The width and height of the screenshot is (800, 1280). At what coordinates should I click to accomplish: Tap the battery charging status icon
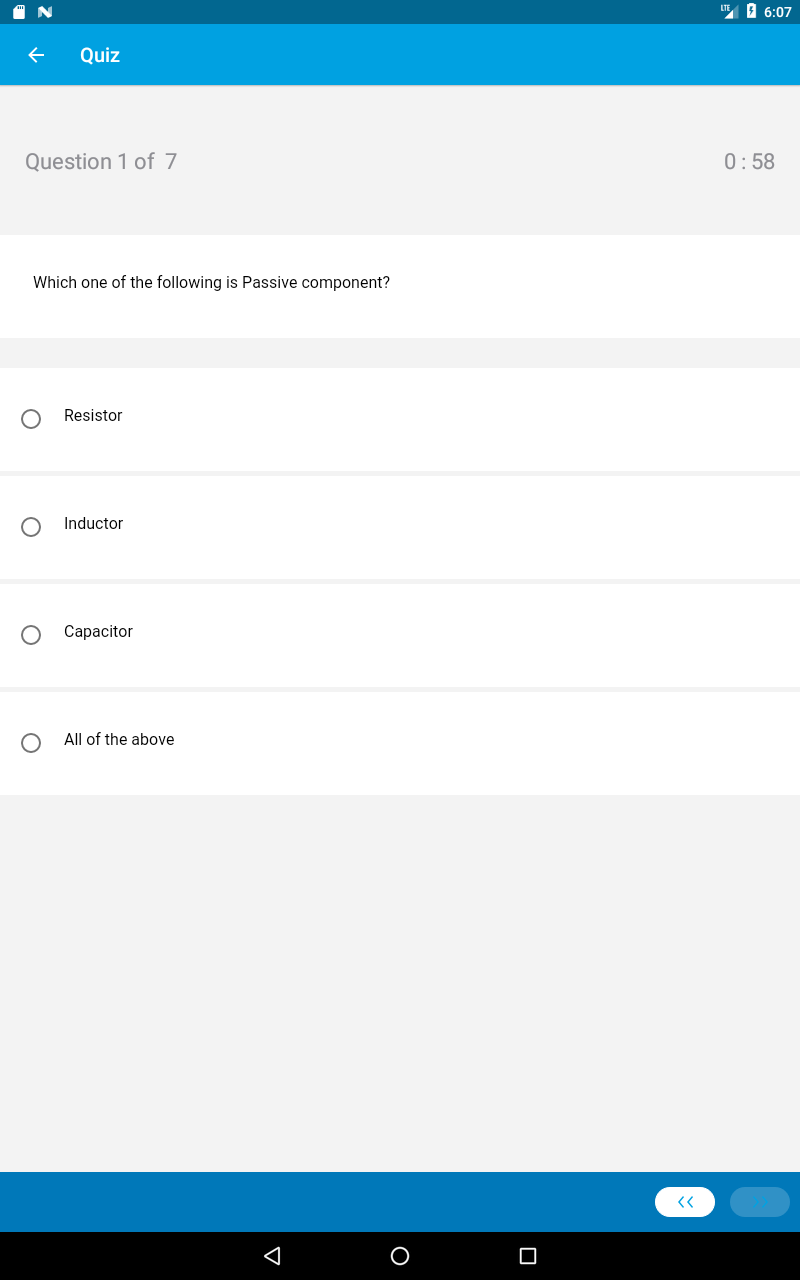[x=751, y=12]
